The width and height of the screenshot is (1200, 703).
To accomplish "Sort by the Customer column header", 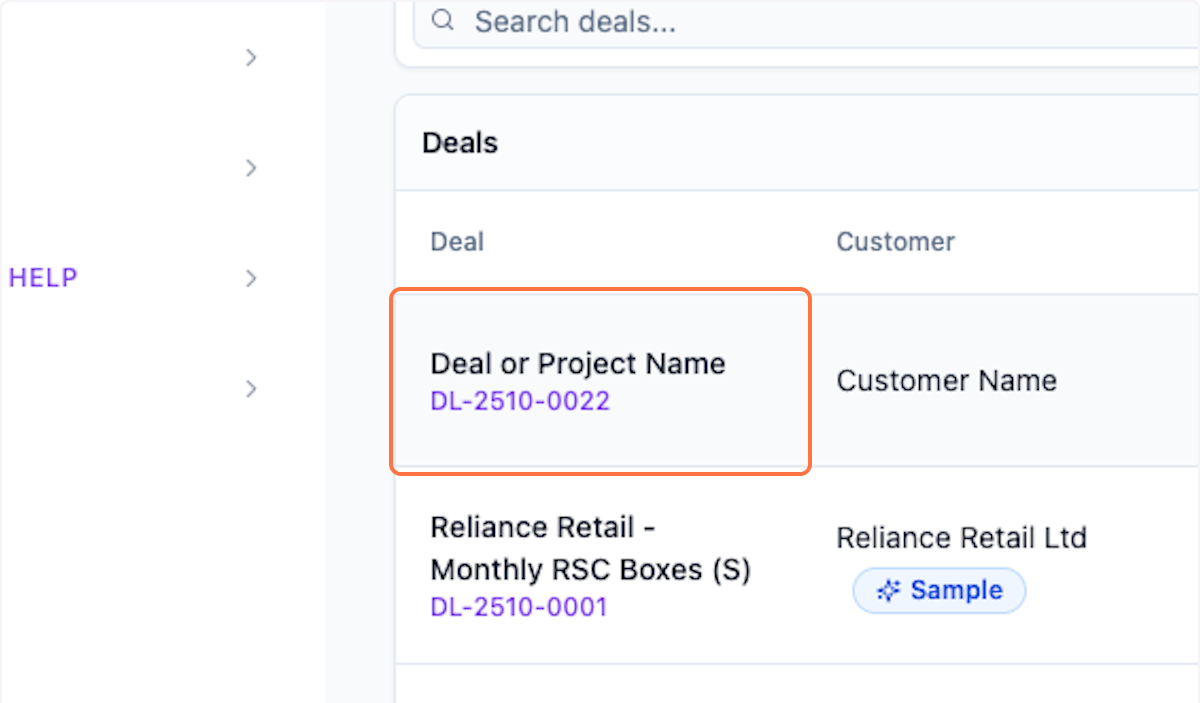I will pos(895,241).
